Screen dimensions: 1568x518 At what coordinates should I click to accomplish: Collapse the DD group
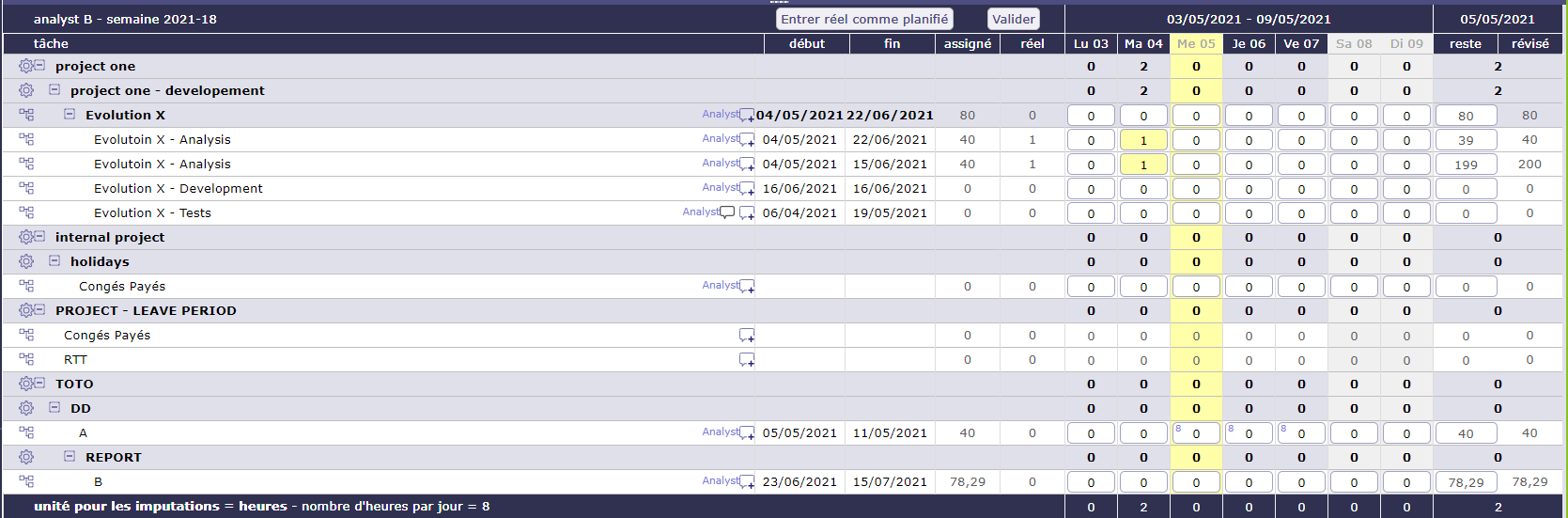pos(54,408)
